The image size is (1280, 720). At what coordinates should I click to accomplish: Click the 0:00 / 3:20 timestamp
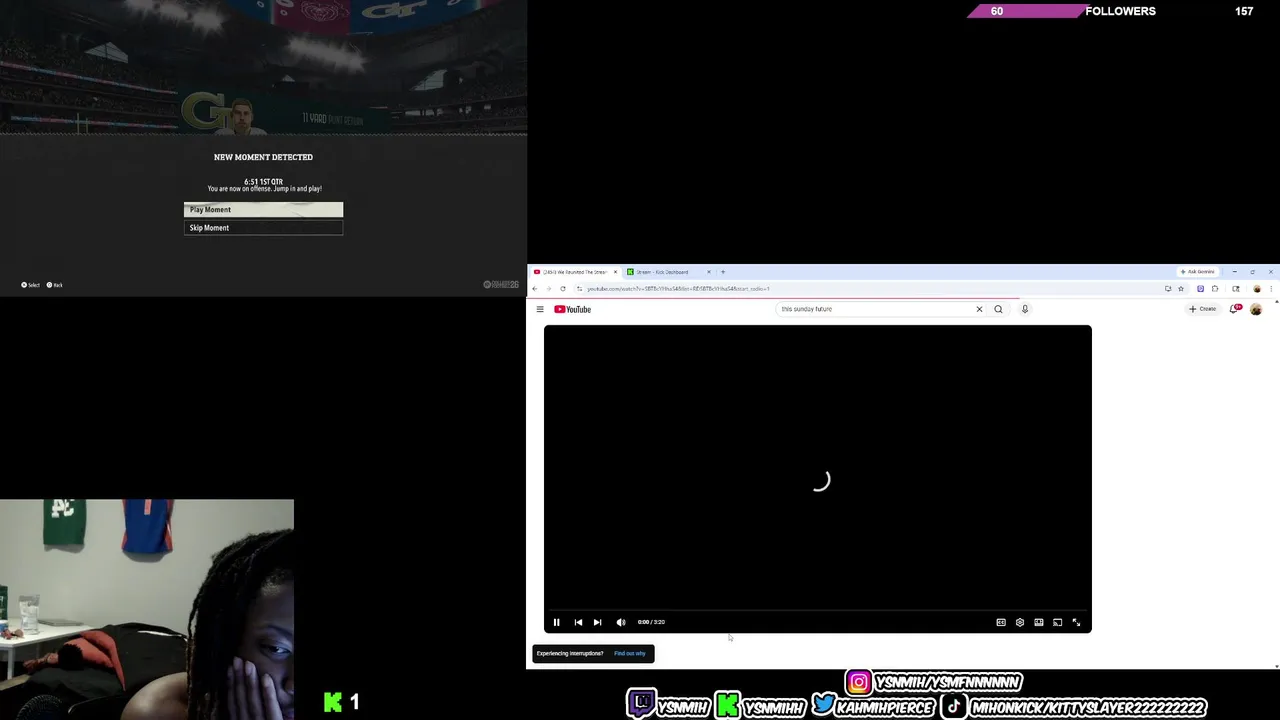pos(651,622)
